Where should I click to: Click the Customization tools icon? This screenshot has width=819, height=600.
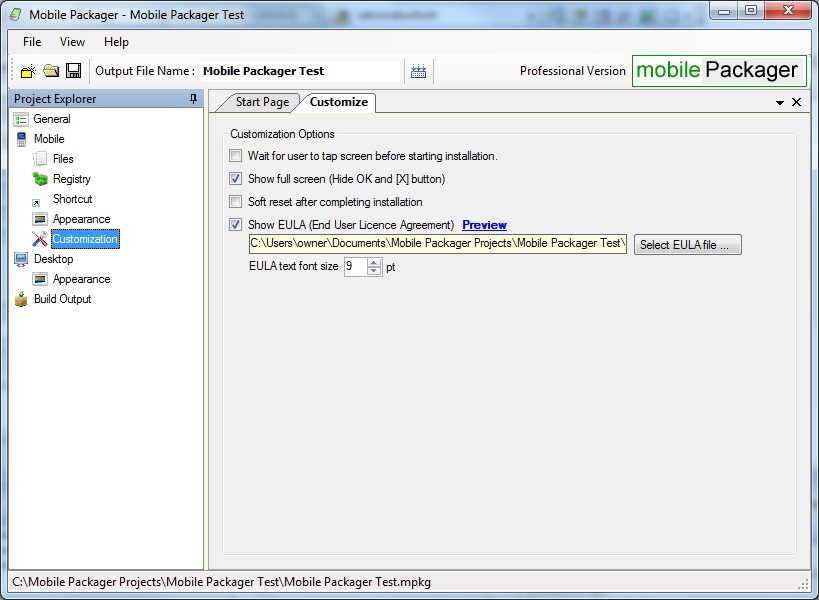click(x=40, y=239)
